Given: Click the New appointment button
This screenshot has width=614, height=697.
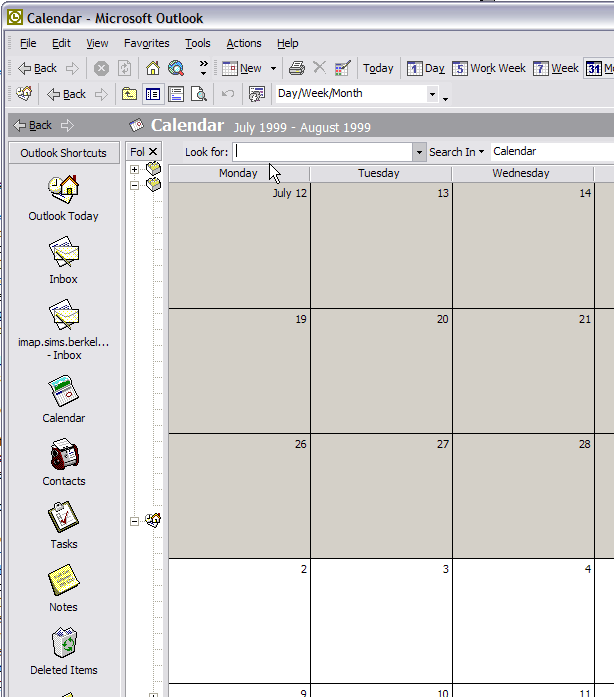Looking at the screenshot, I should pyautogui.click(x=242, y=68).
